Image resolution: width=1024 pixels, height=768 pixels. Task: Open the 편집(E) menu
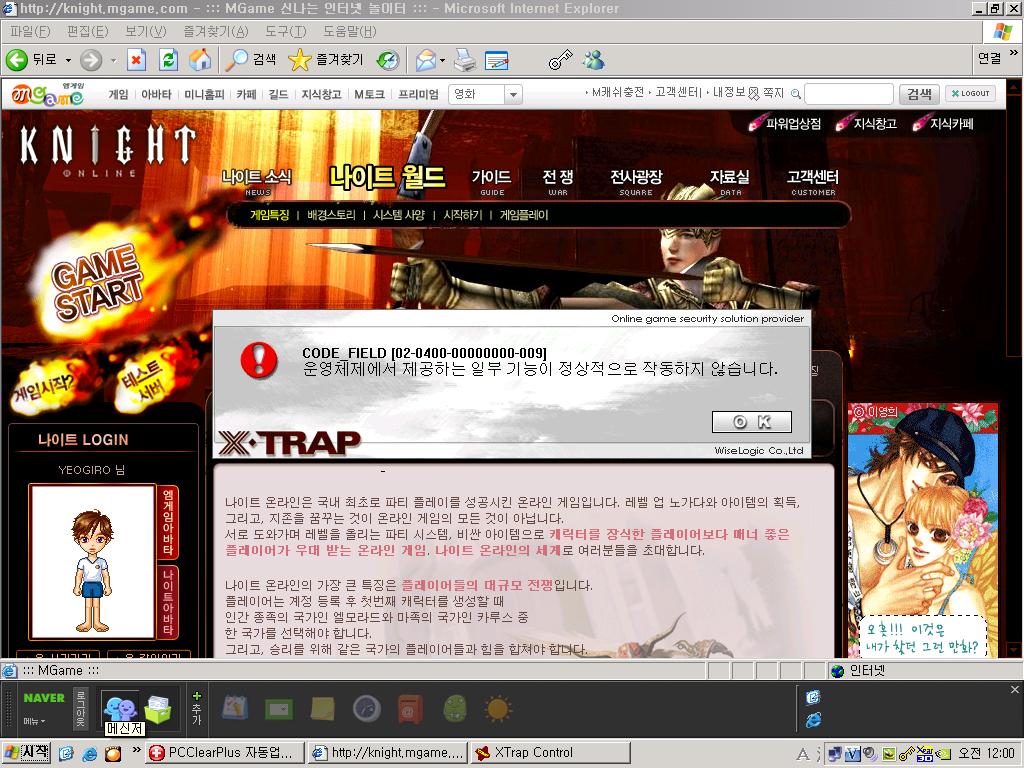pos(88,31)
